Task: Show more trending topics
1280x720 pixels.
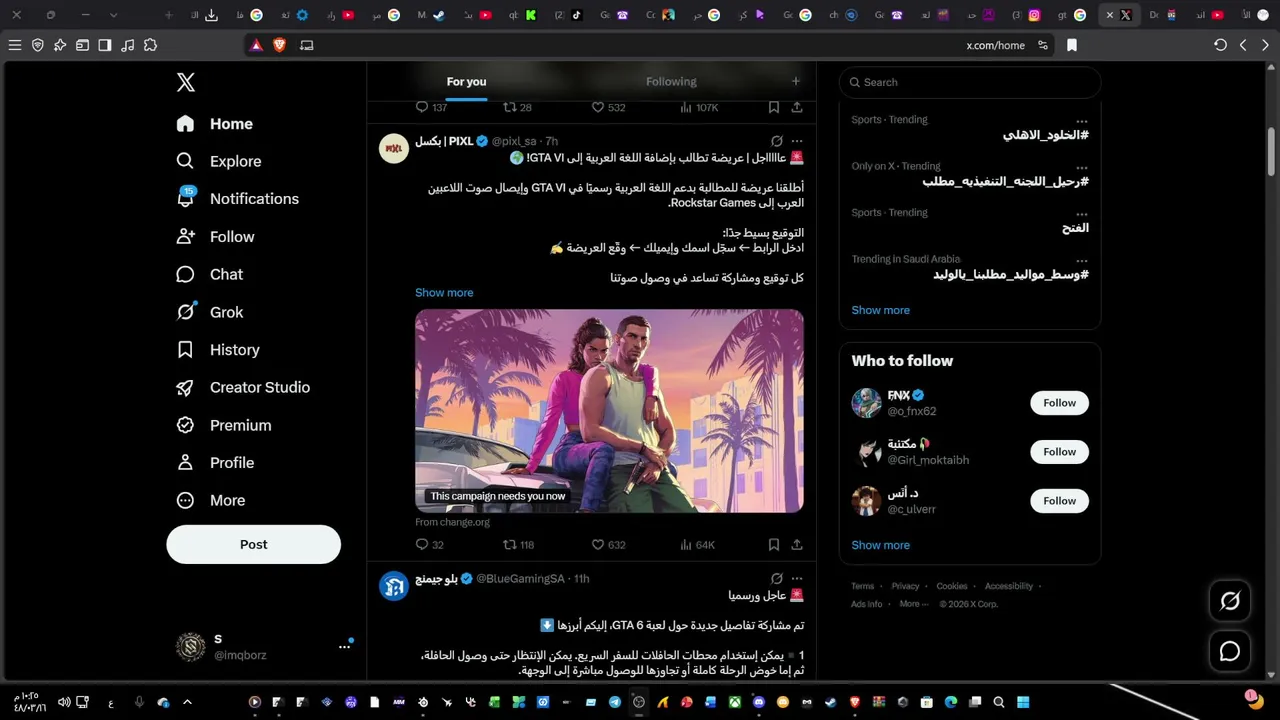Action: click(x=881, y=310)
